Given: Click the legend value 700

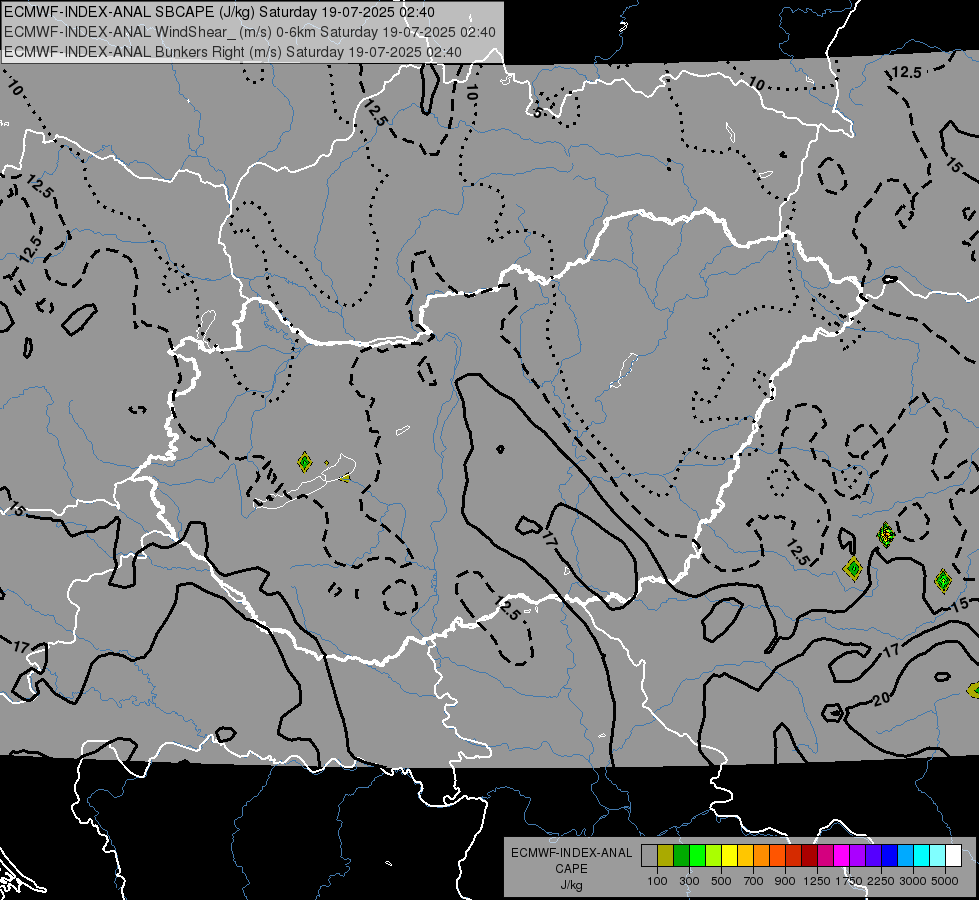Looking at the screenshot, I should point(754,881).
